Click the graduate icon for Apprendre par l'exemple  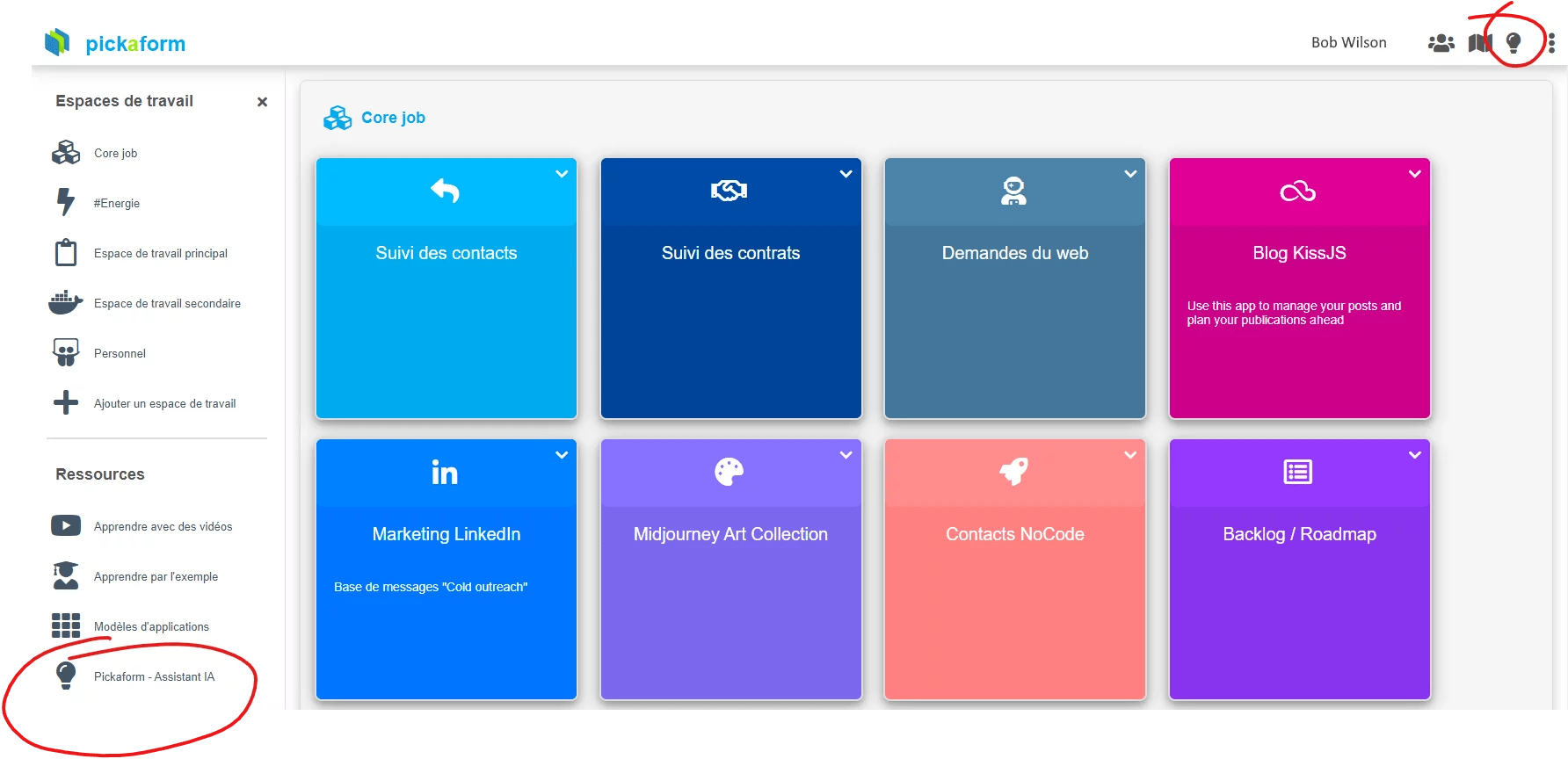[x=66, y=575]
